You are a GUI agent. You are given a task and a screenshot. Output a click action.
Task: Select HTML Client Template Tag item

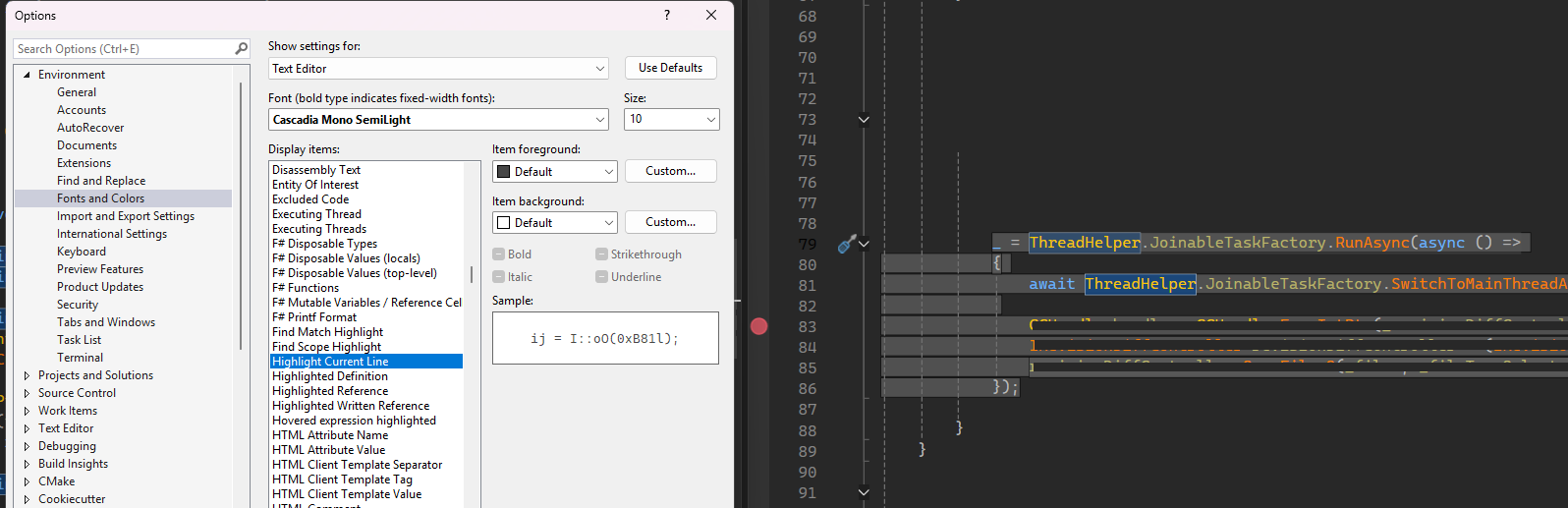(342, 480)
